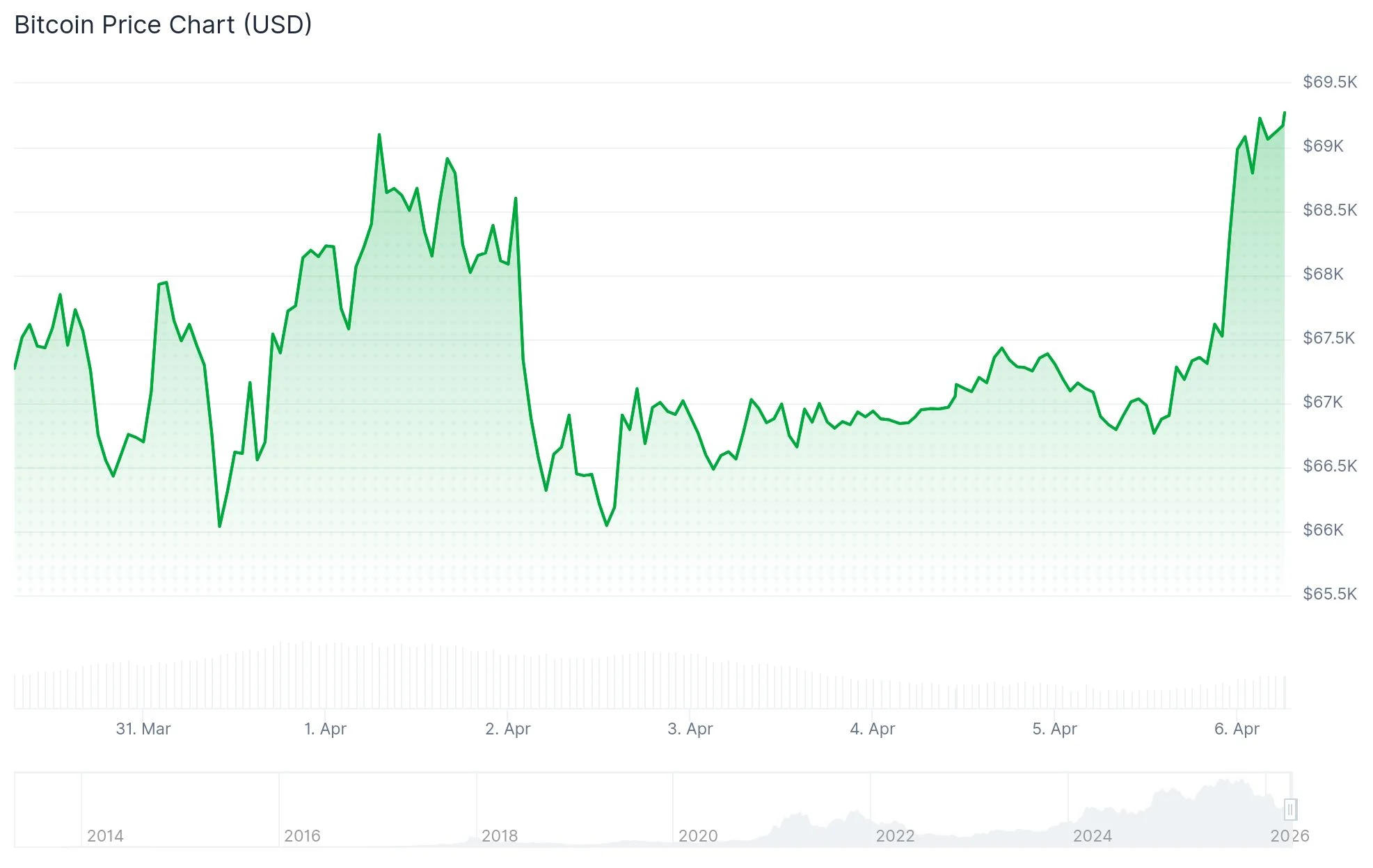Viewport: 1373px width, 868px height.
Task: Click the 2024 label in the navigator
Action: click(x=1093, y=836)
